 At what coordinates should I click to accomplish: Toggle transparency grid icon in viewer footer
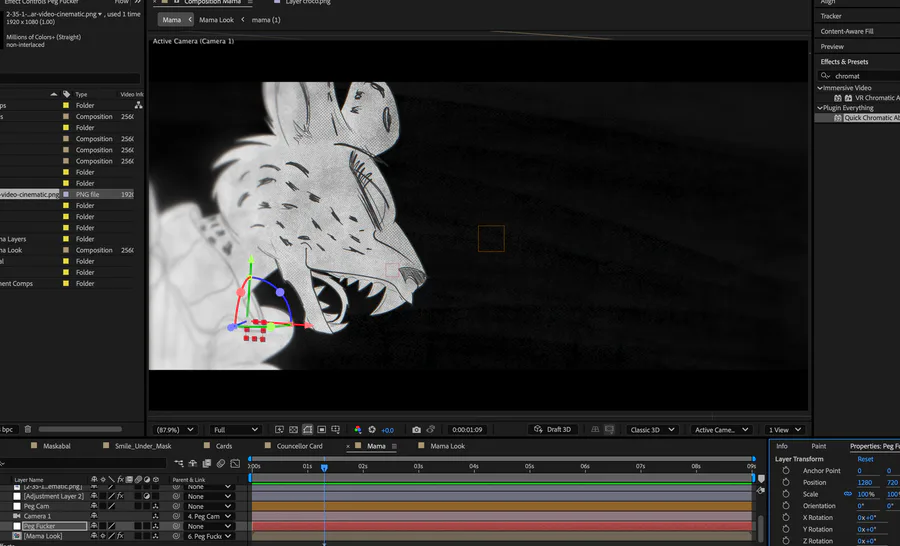tap(293, 429)
